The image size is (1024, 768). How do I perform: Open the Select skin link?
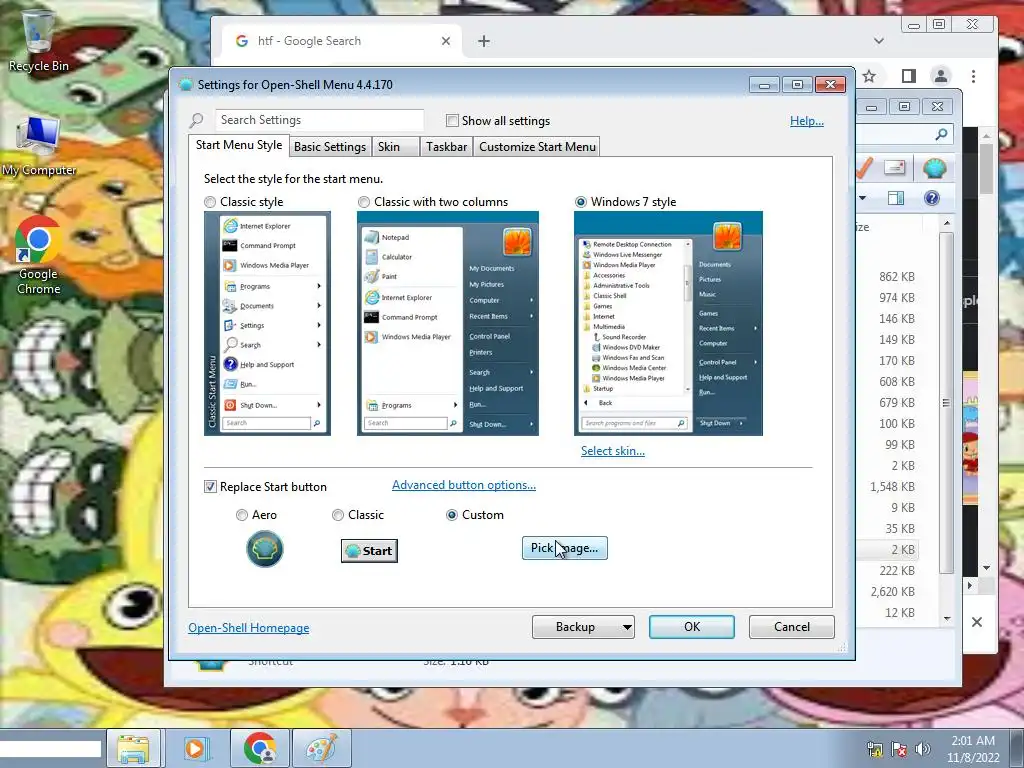[613, 451]
